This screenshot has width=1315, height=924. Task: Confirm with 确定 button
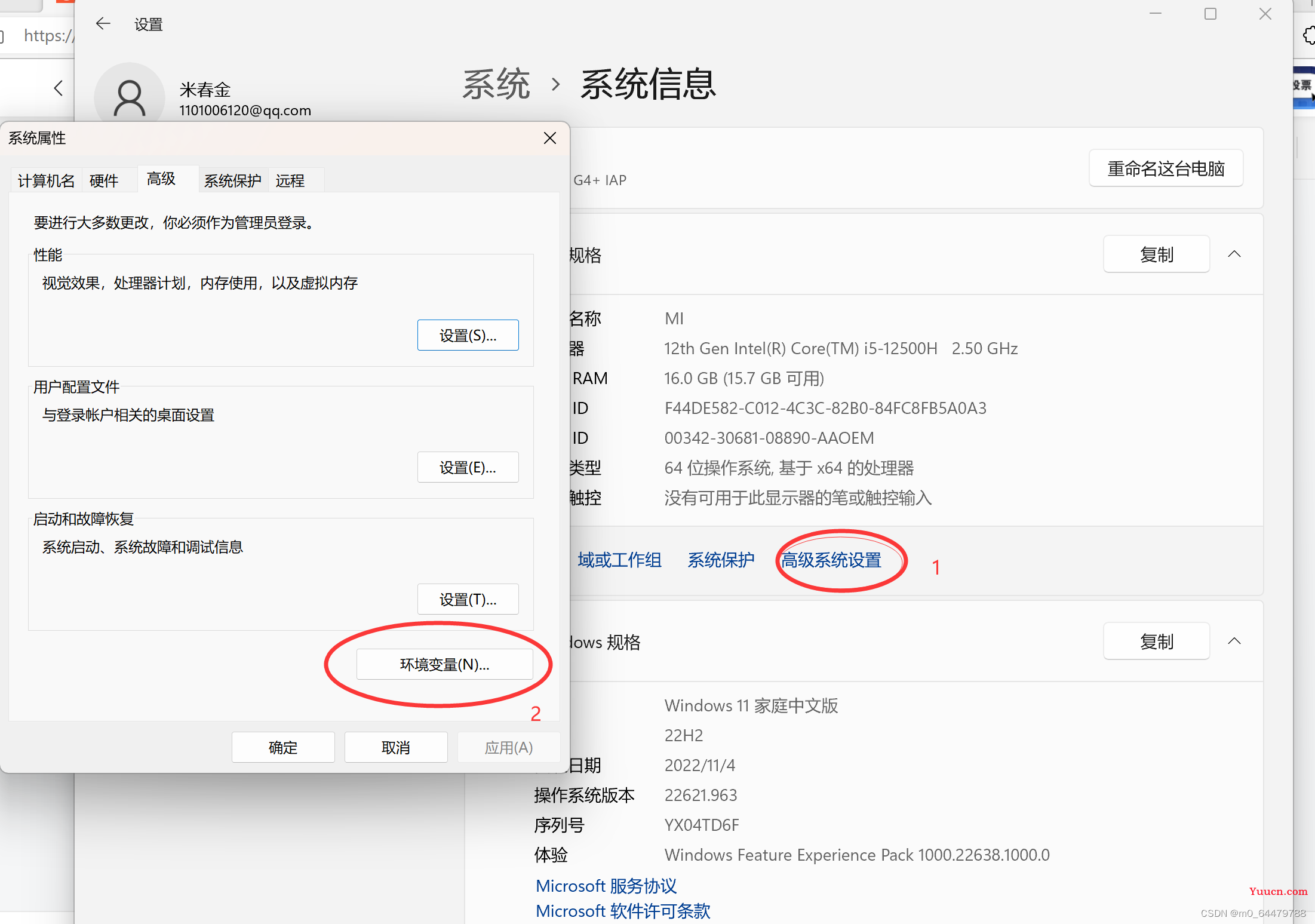click(283, 747)
